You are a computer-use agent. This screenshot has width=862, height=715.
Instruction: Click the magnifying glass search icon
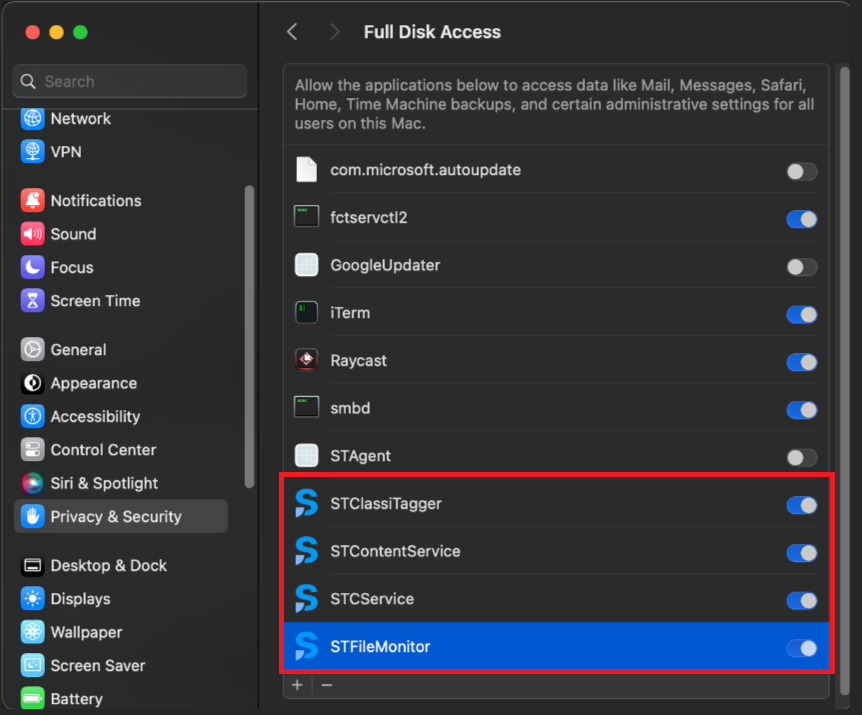(x=28, y=81)
